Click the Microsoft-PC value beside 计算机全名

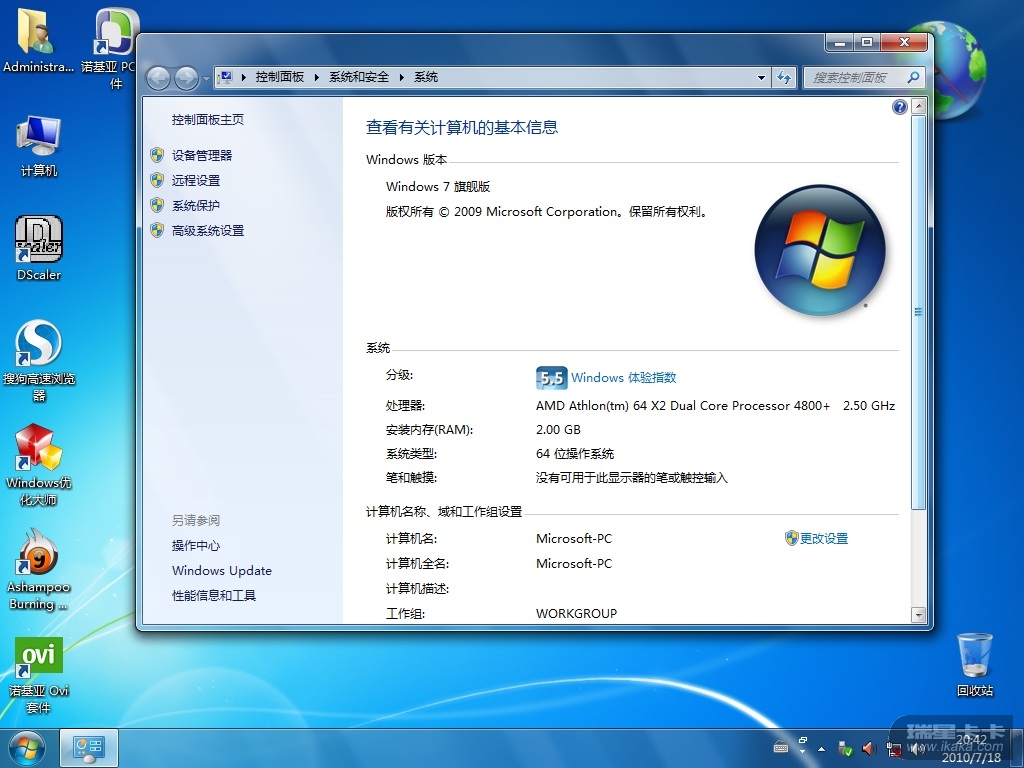pyautogui.click(x=574, y=564)
